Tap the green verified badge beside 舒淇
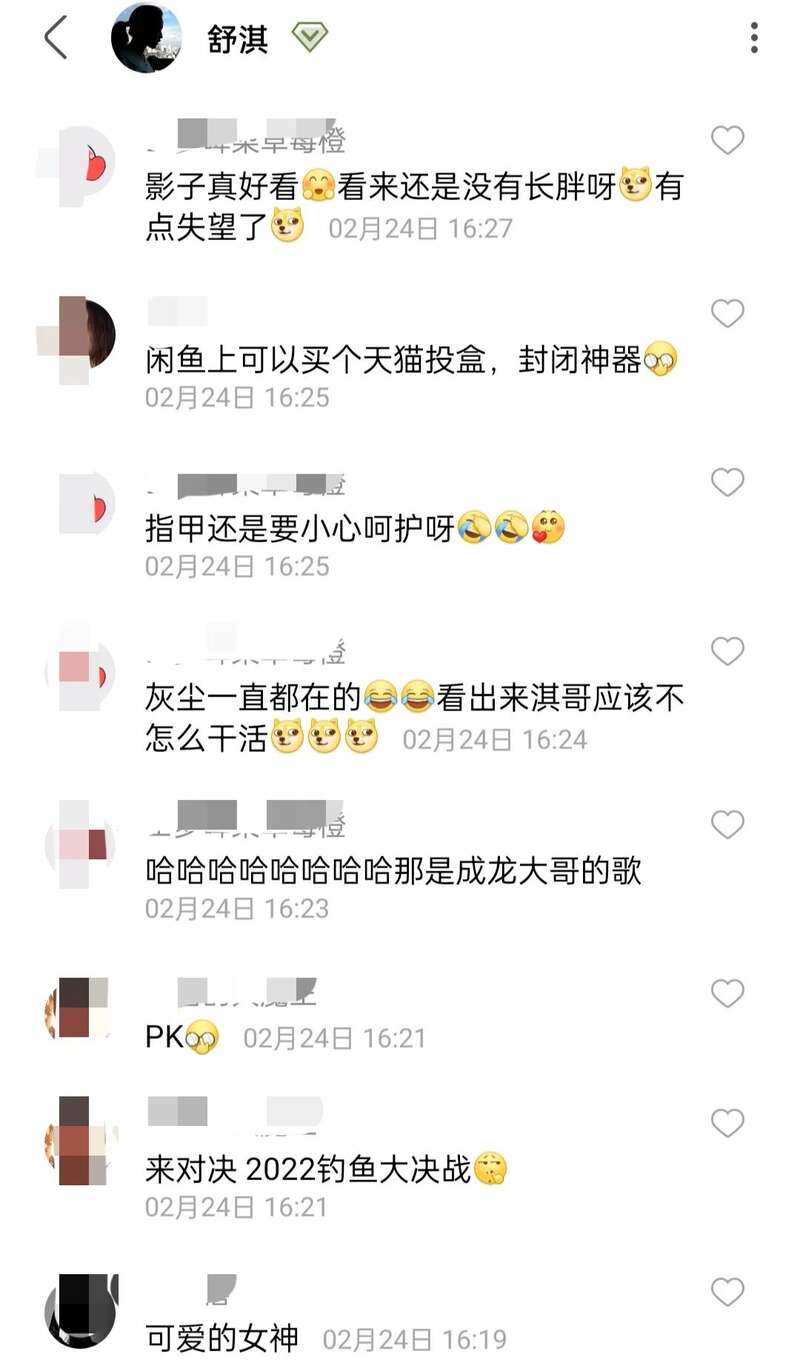 point(310,38)
